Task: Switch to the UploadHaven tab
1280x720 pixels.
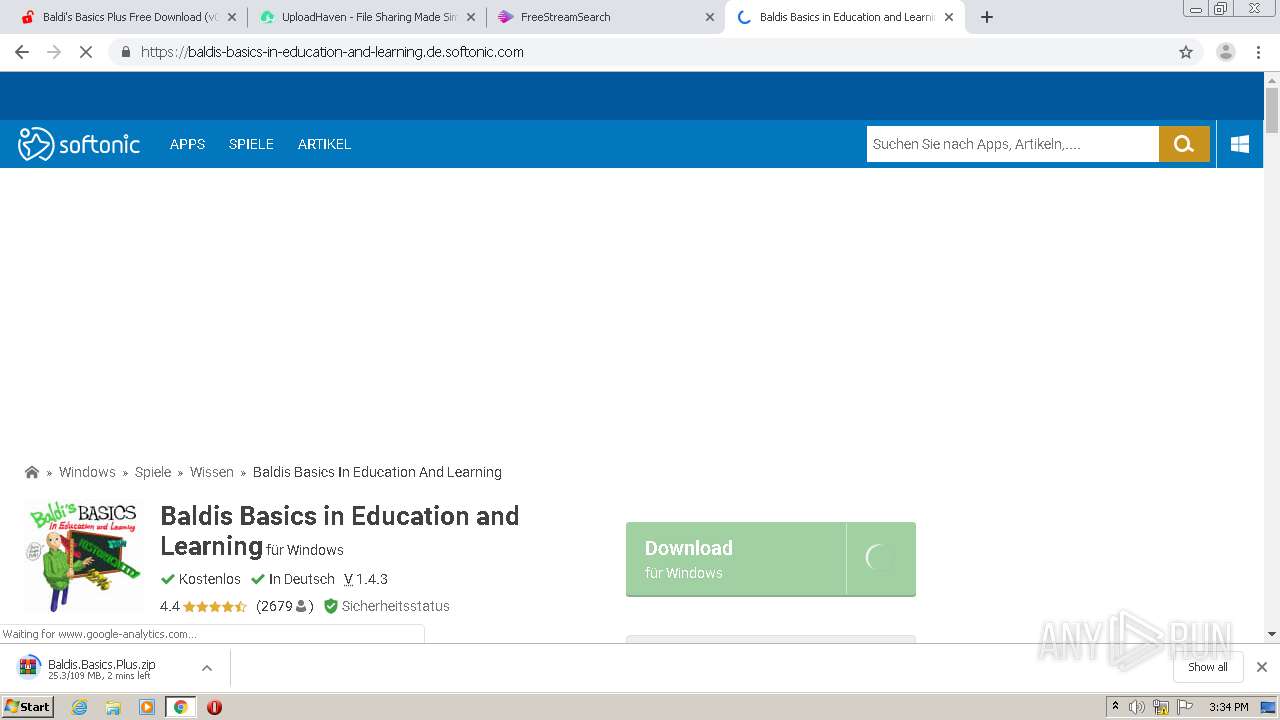Action: tap(365, 17)
